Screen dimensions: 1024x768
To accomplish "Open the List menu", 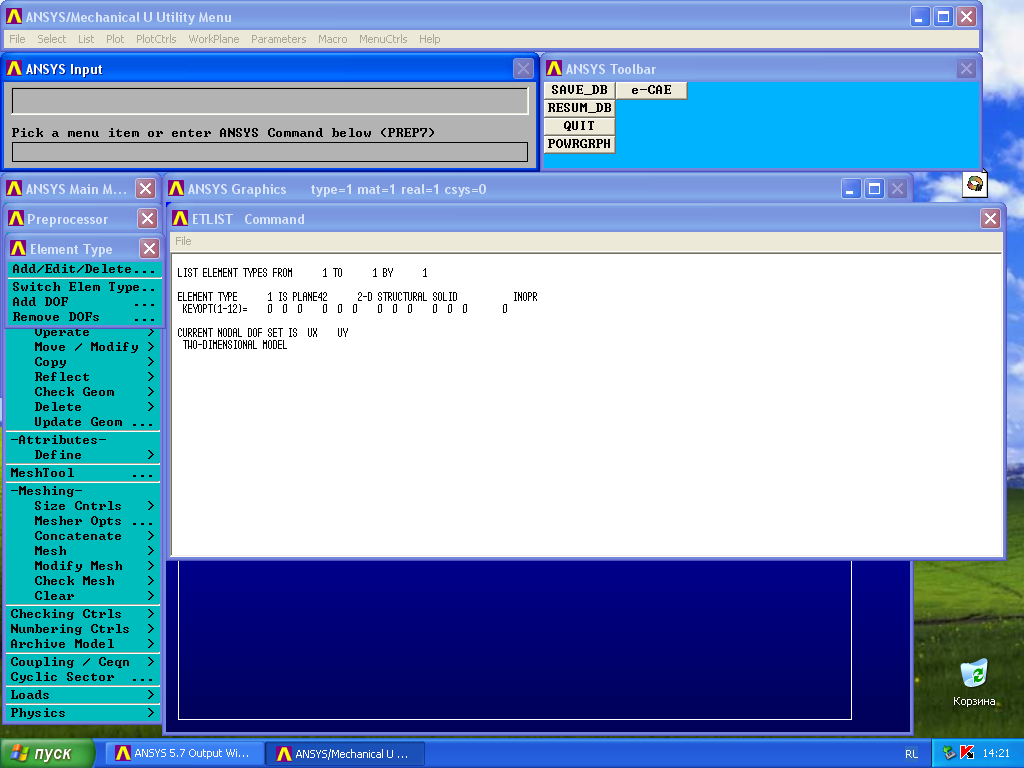I will pos(86,39).
